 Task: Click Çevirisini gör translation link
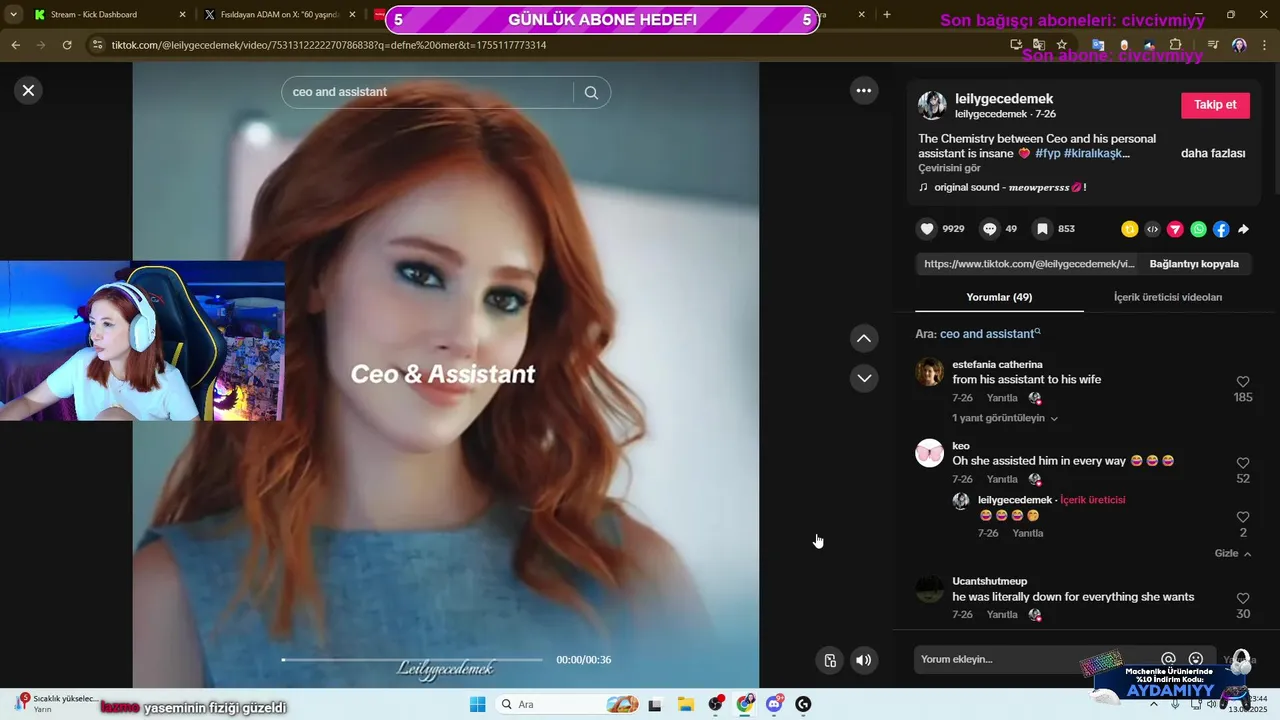click(x=949, y=168)
